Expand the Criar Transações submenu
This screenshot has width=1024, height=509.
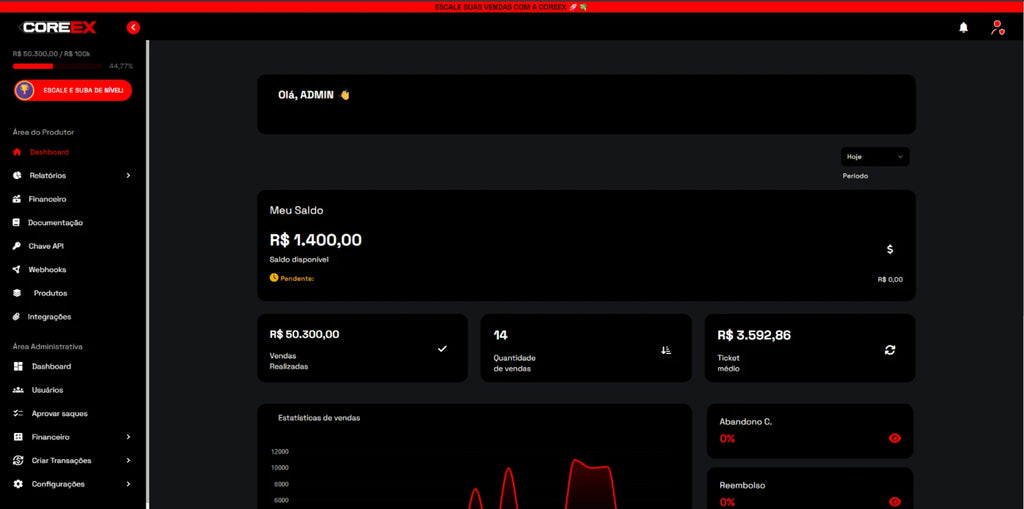click(128, 461)
